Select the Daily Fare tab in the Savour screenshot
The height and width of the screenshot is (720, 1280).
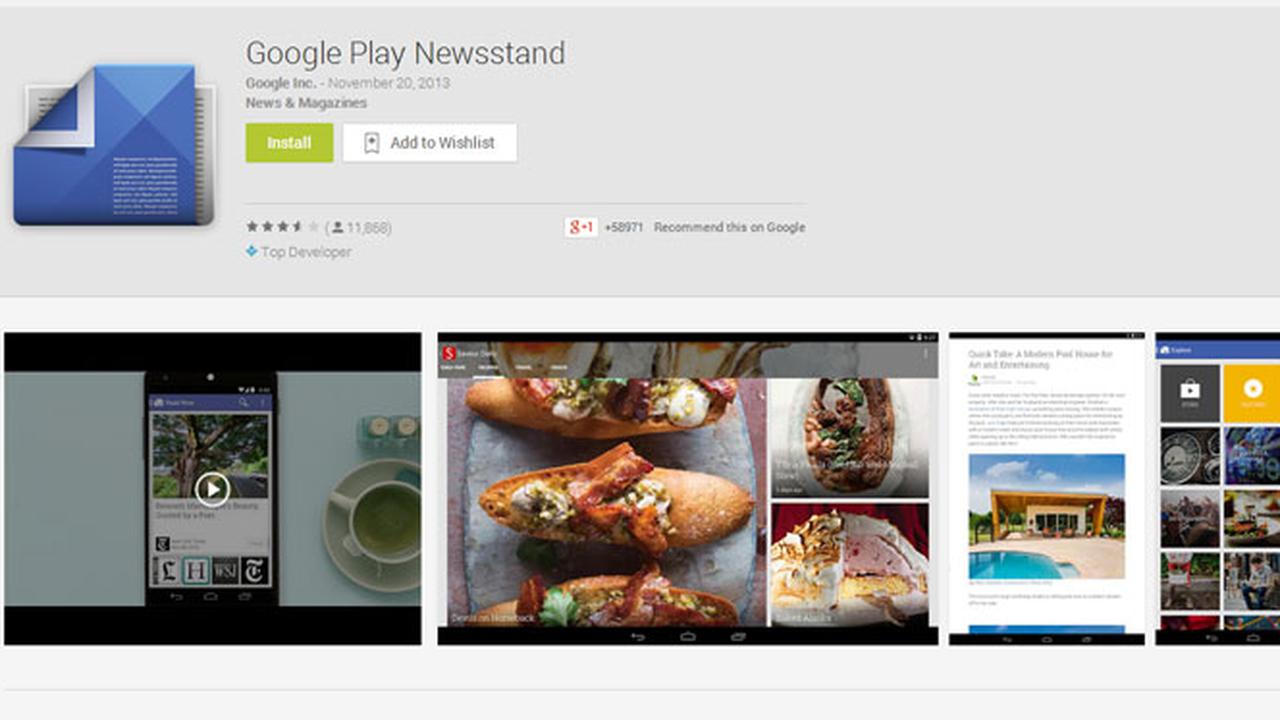point(452,365)
